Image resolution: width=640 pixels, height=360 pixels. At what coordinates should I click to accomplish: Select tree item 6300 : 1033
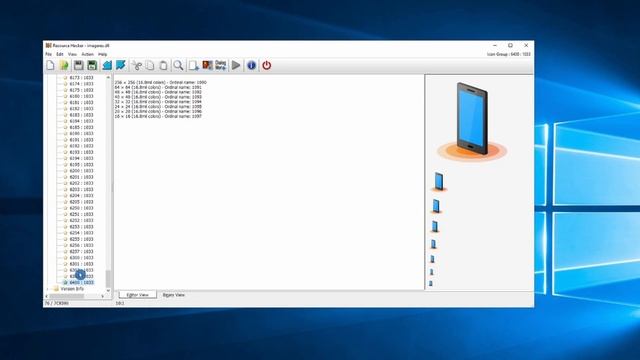tap(81, 258)
